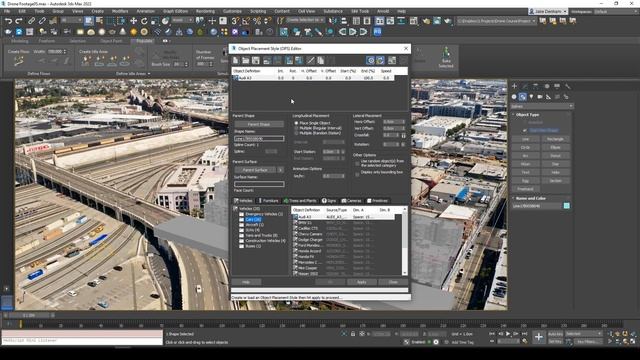The image size is (640, 360).
Task: Open the Graph Editors menu
Action: click(x=176, y=11)
